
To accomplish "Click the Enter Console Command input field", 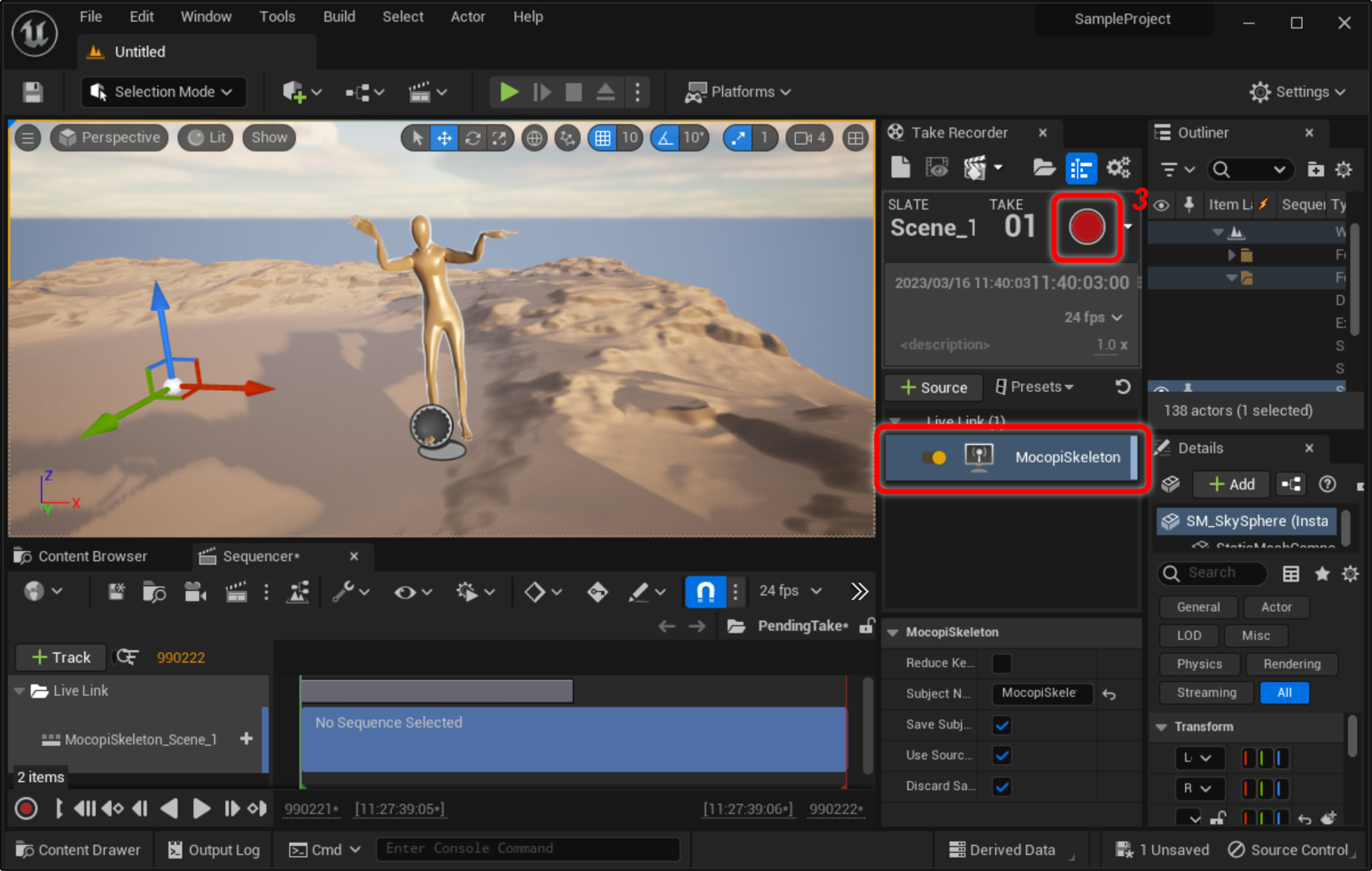I will pos(527,848).
